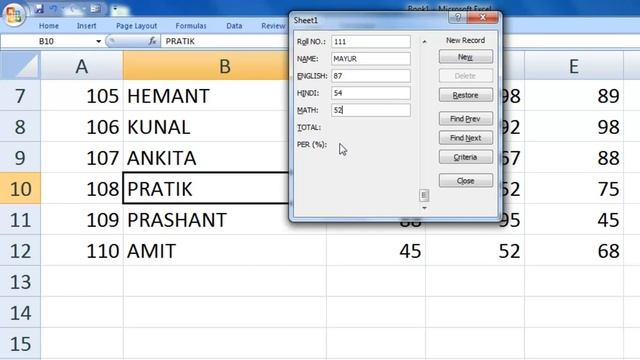Image resolution: width=640 pixels, height=360 pixels.
Task: Open the Data ribbon tab
Action: coord(234,26)
